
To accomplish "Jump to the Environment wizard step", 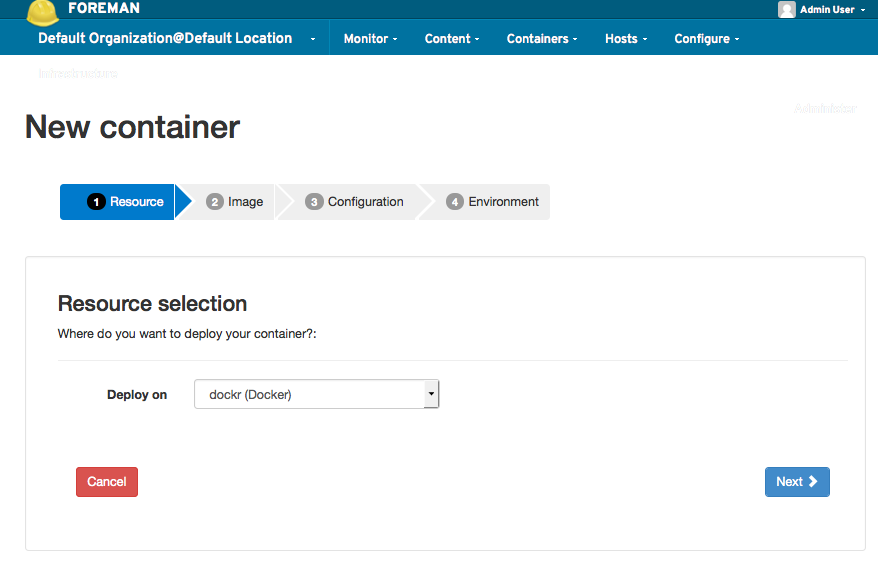I will tap(494, 201).
